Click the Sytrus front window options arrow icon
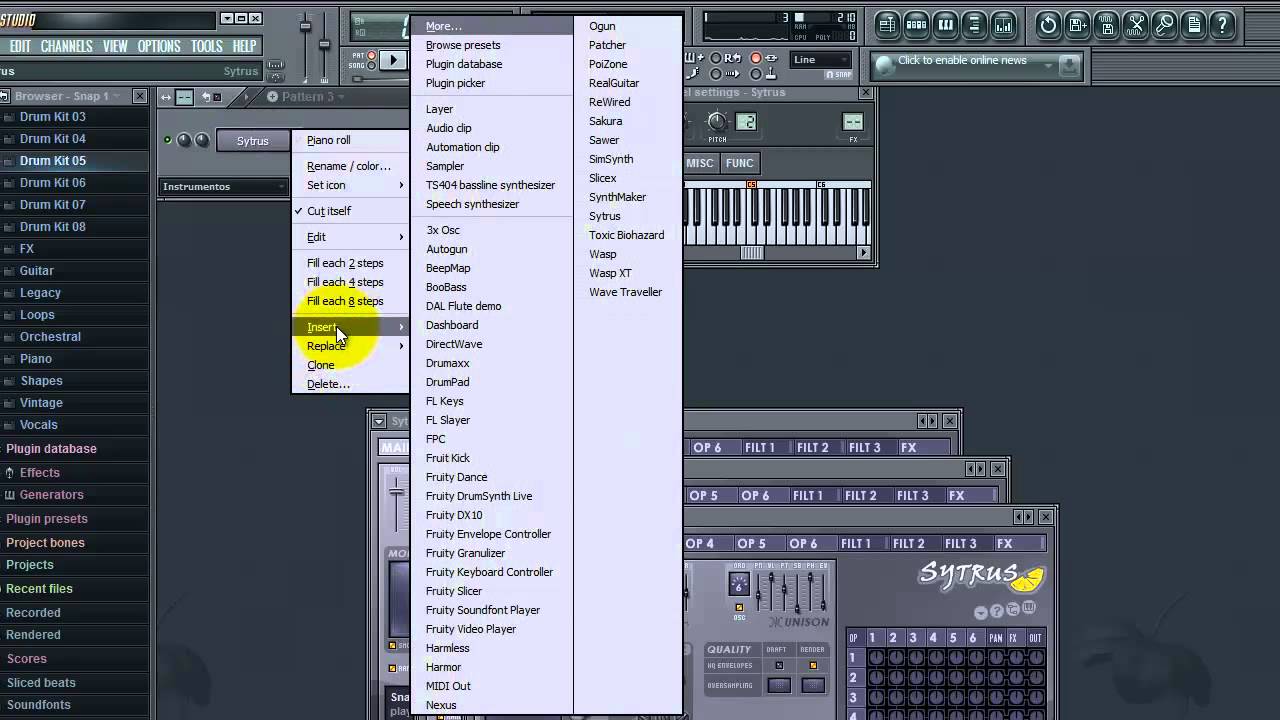Image resolution: width=1280 pixels, height=720 pixels. coord(981,613)
